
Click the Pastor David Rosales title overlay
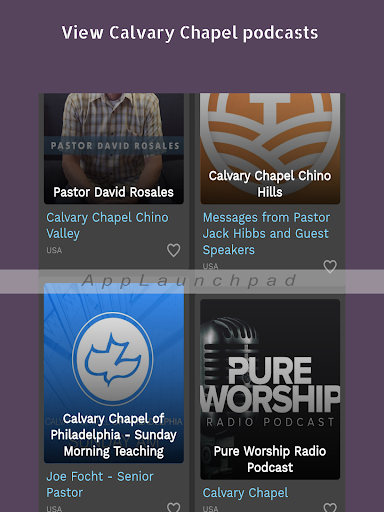pyautogui.click(x=114, y=192)
